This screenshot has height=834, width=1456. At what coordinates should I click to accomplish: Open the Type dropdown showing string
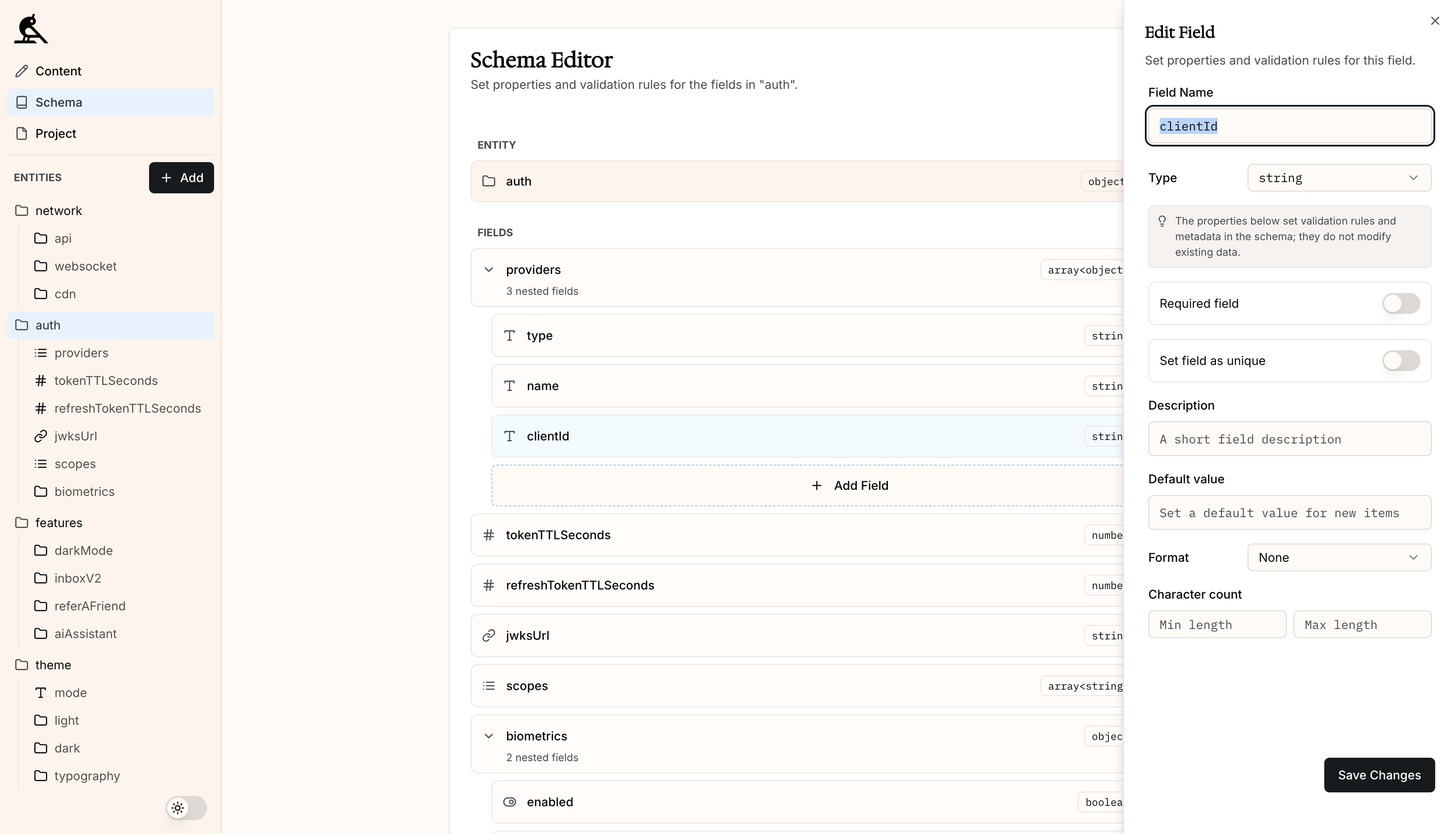(x=1339, y=178)
